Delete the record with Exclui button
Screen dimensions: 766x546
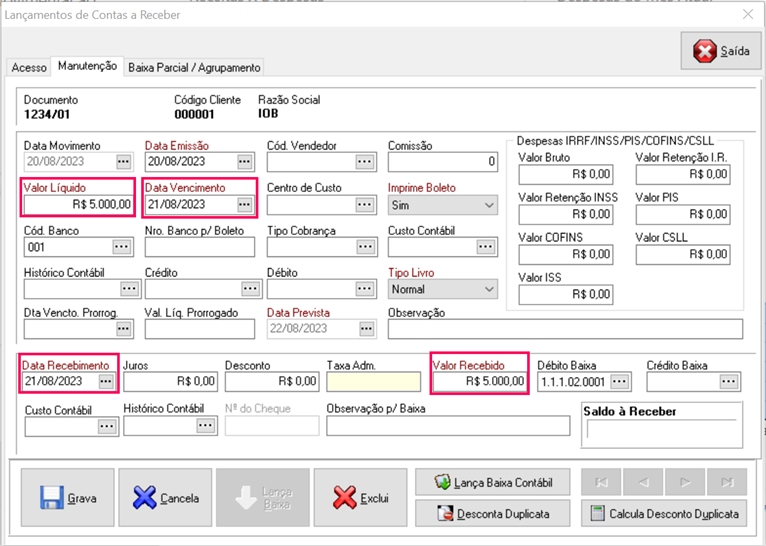pos(360,497)
